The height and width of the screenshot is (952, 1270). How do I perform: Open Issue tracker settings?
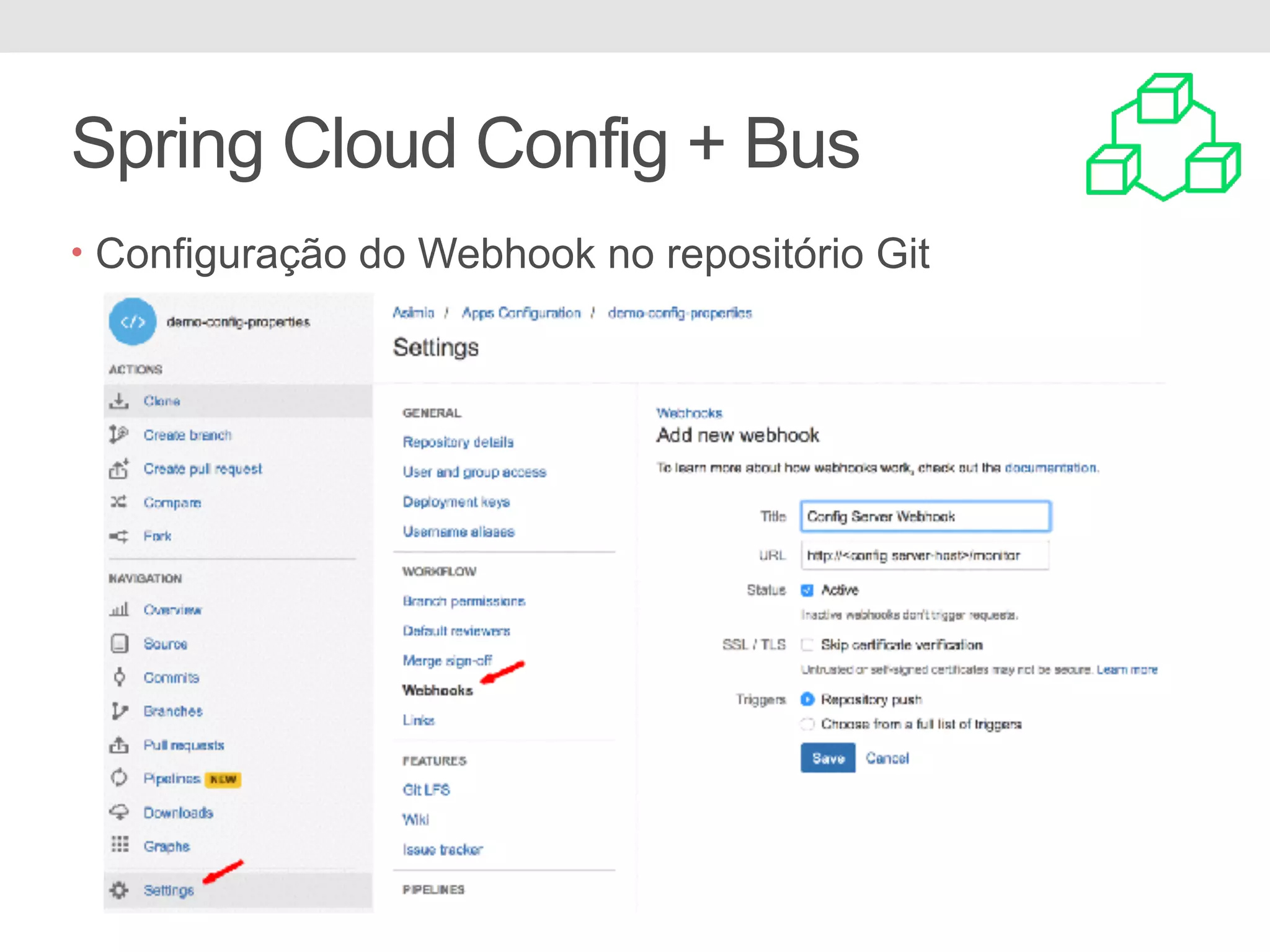tap(443, 849)
